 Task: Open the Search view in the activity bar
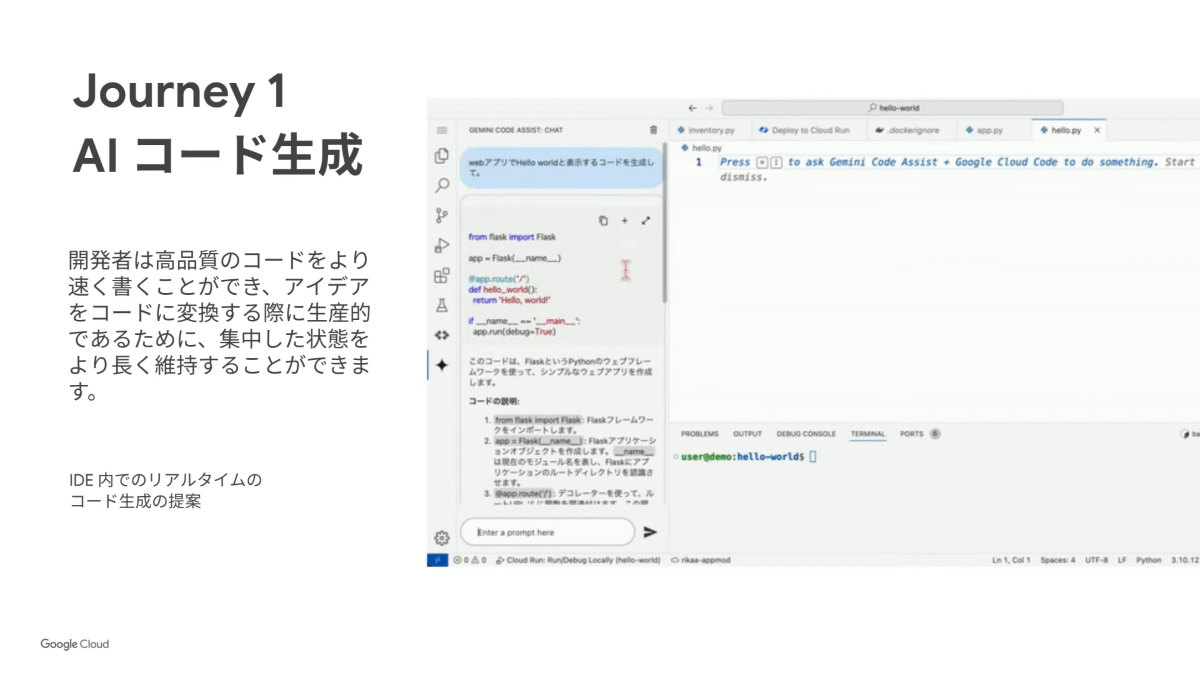click(441, 185)
